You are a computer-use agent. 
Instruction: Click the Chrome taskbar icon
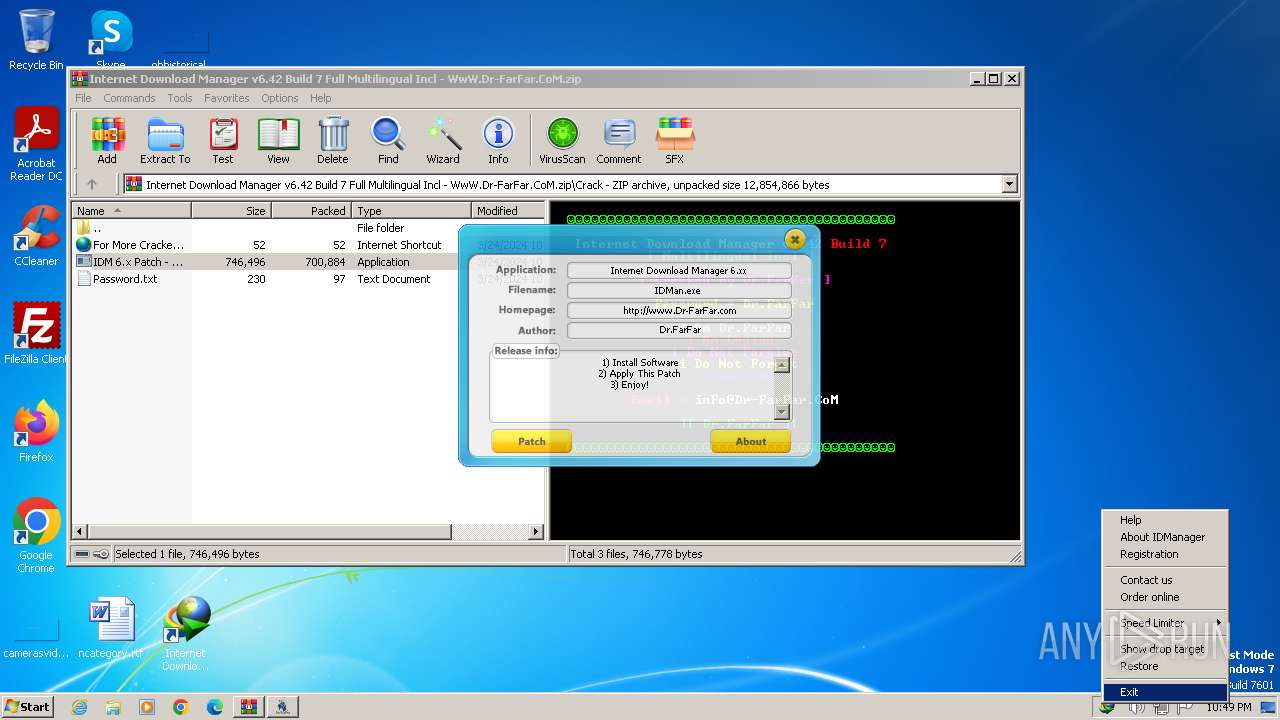[x=181, y=707]
